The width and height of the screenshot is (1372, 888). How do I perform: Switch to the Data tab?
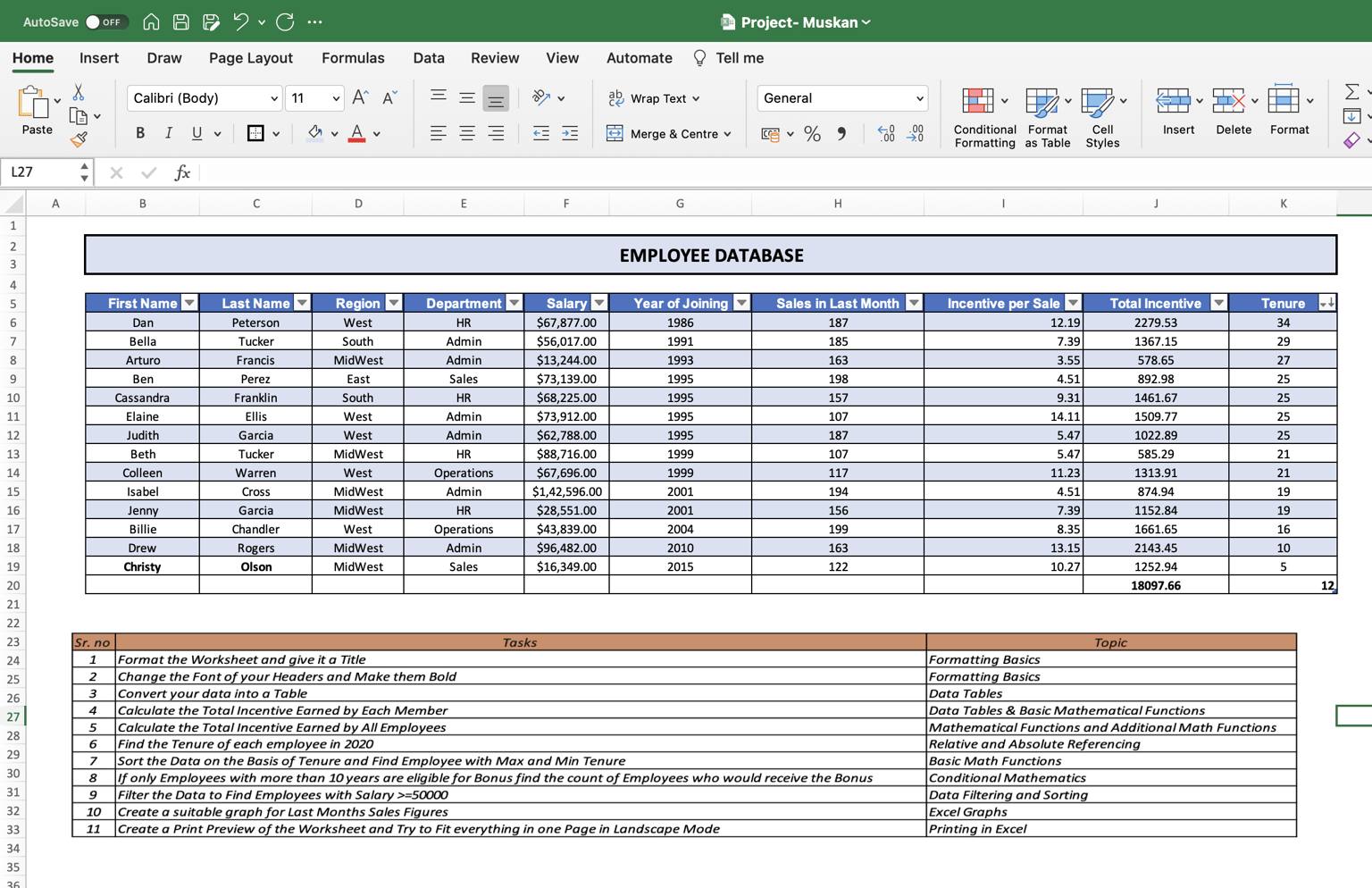click(x=429, y=58)
